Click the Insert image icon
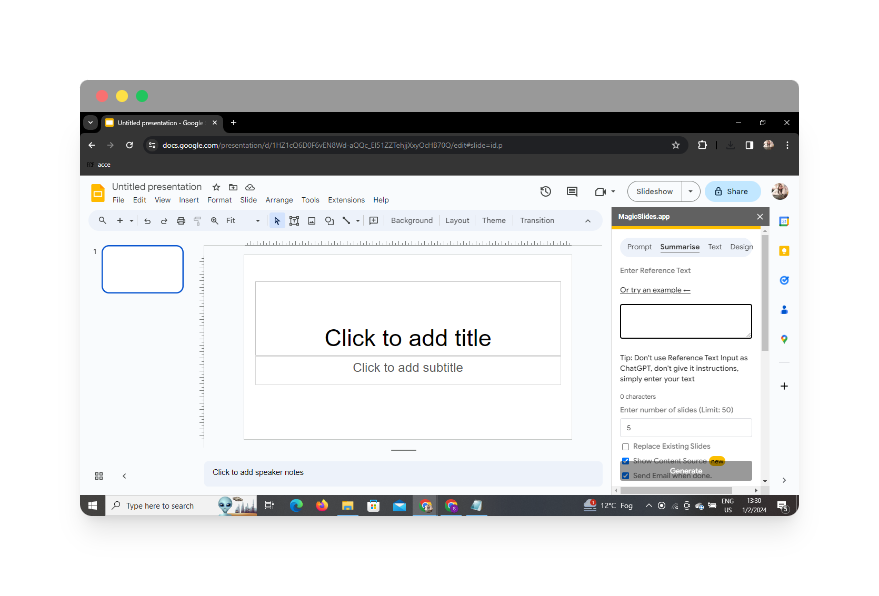Image resolution: width=879 pixels, height=596 pixels. point(312,221)
